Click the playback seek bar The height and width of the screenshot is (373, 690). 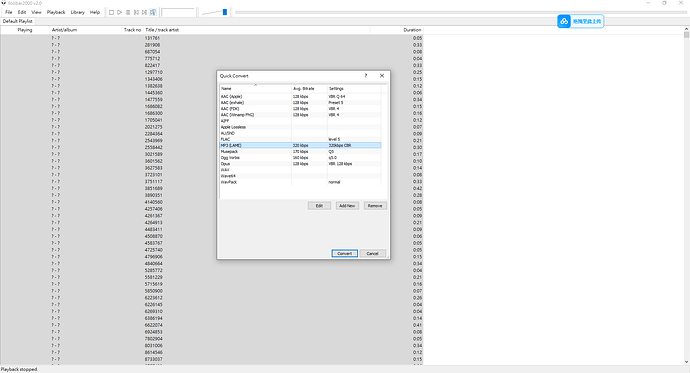(460, 12)
